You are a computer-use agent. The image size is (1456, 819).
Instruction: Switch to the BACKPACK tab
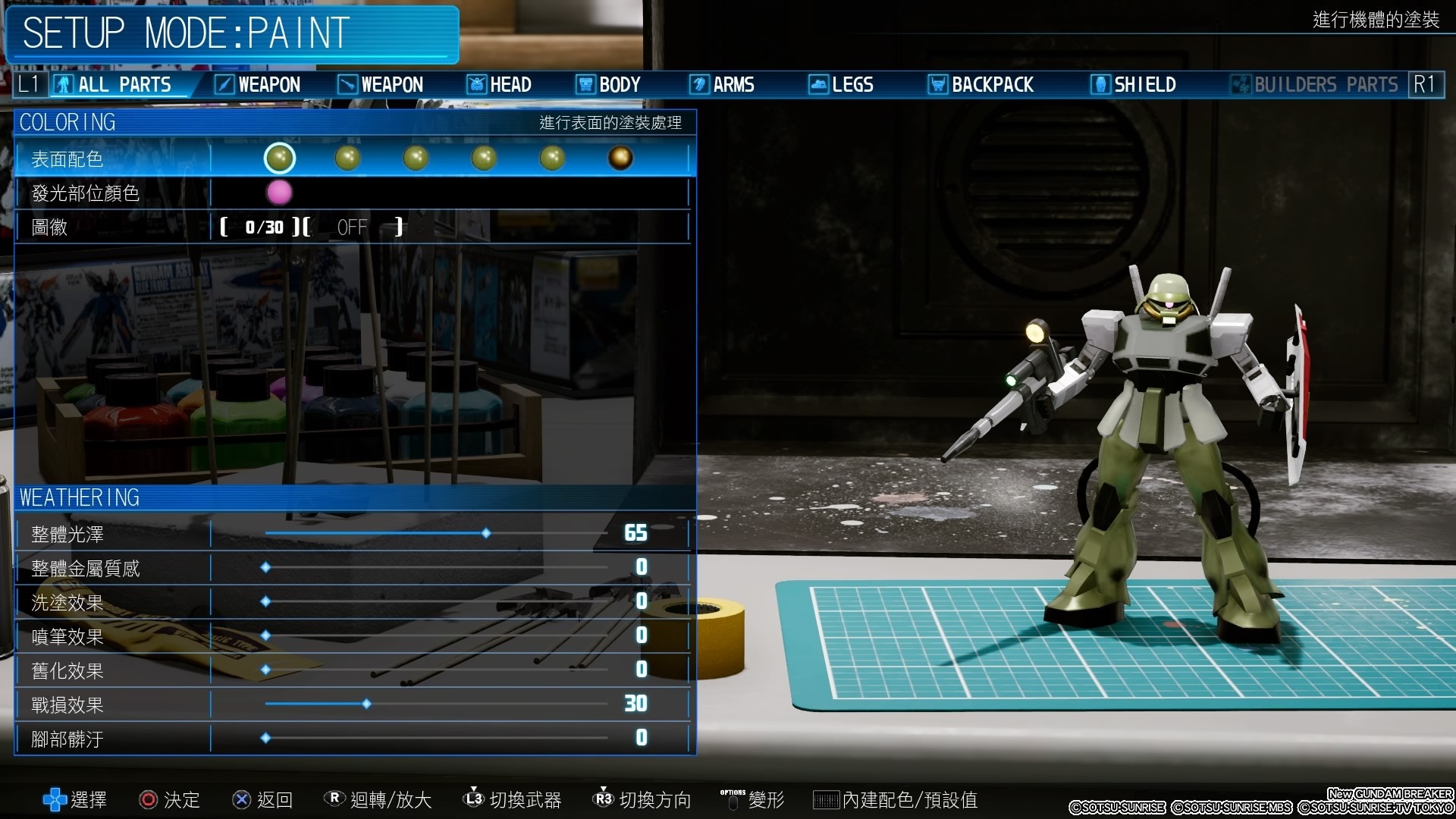tap(981, 84)
